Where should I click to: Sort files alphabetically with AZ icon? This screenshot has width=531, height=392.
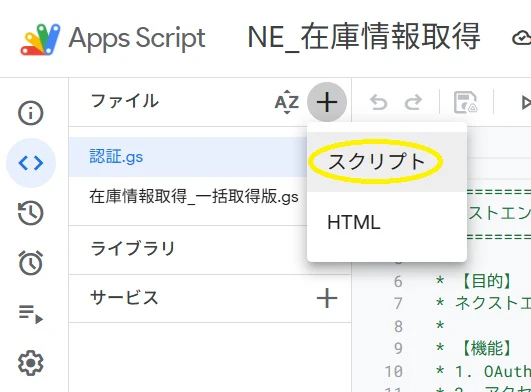287,102
